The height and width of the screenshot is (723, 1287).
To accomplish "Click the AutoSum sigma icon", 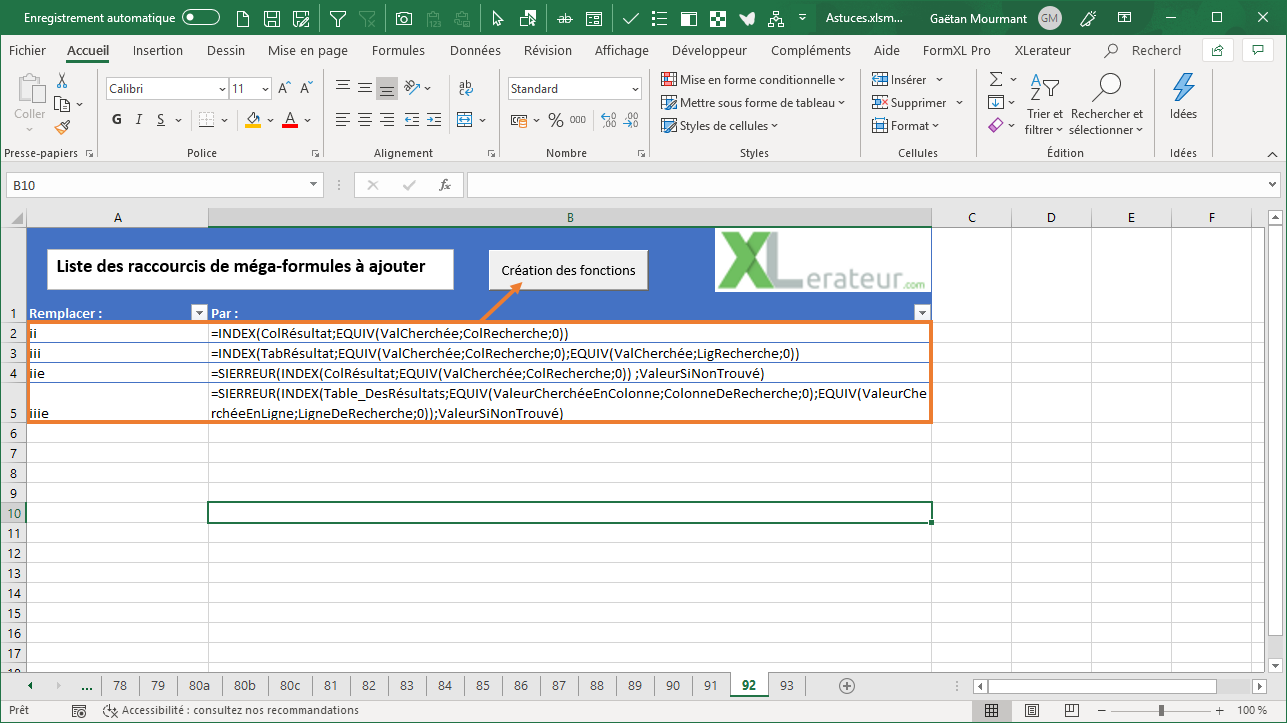I will (x=996, y=80).
